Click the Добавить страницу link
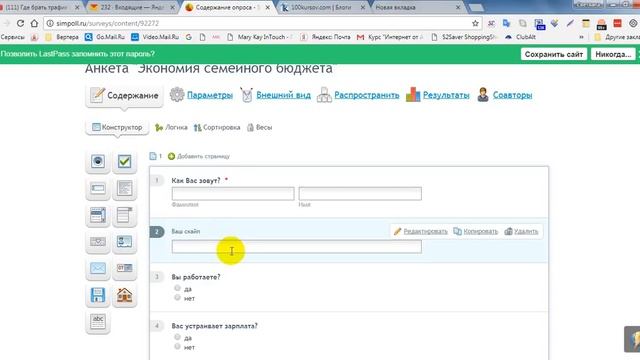Image resolution: width=640 pixels, height=360 pixels. tap(203, 156)
